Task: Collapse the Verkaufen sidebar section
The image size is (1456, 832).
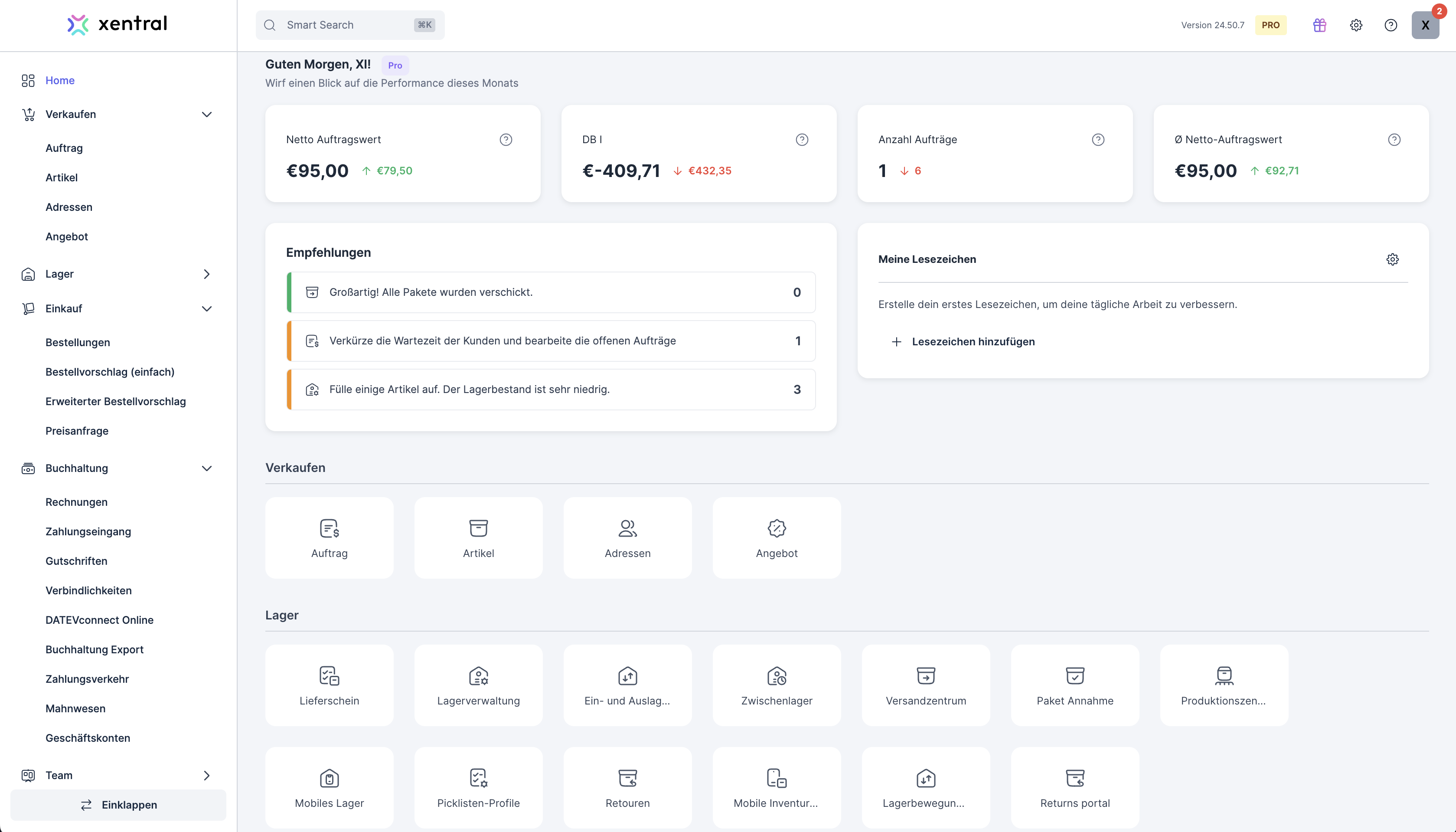Action: click(x=207, y=114)
